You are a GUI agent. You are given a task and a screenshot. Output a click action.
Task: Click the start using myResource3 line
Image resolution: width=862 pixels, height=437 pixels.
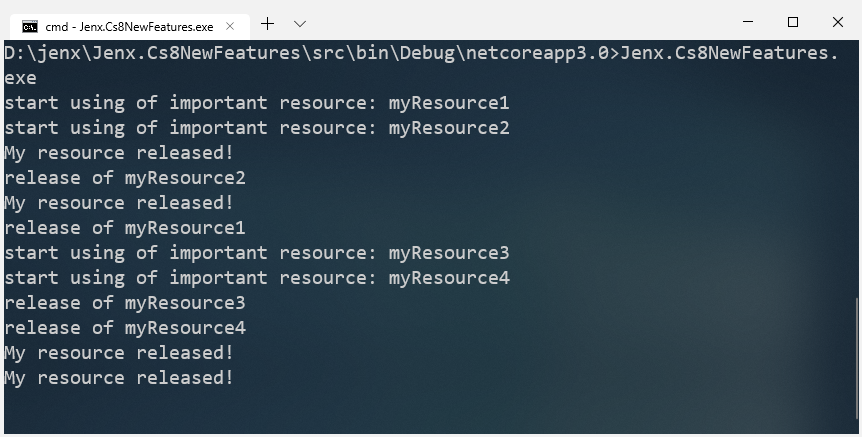click(x=256, y=253)
